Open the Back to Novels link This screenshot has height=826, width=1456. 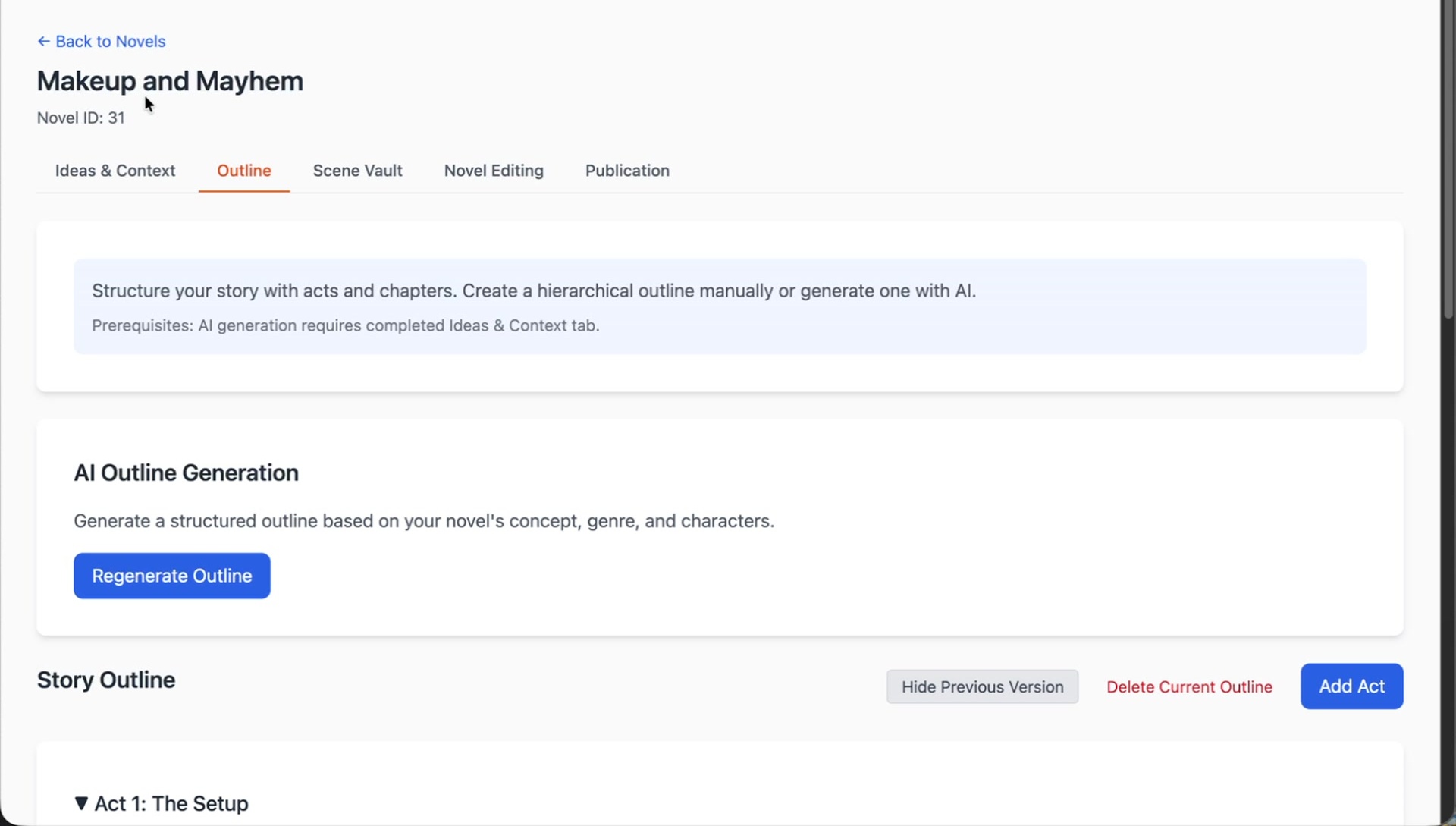click(109, 42)
